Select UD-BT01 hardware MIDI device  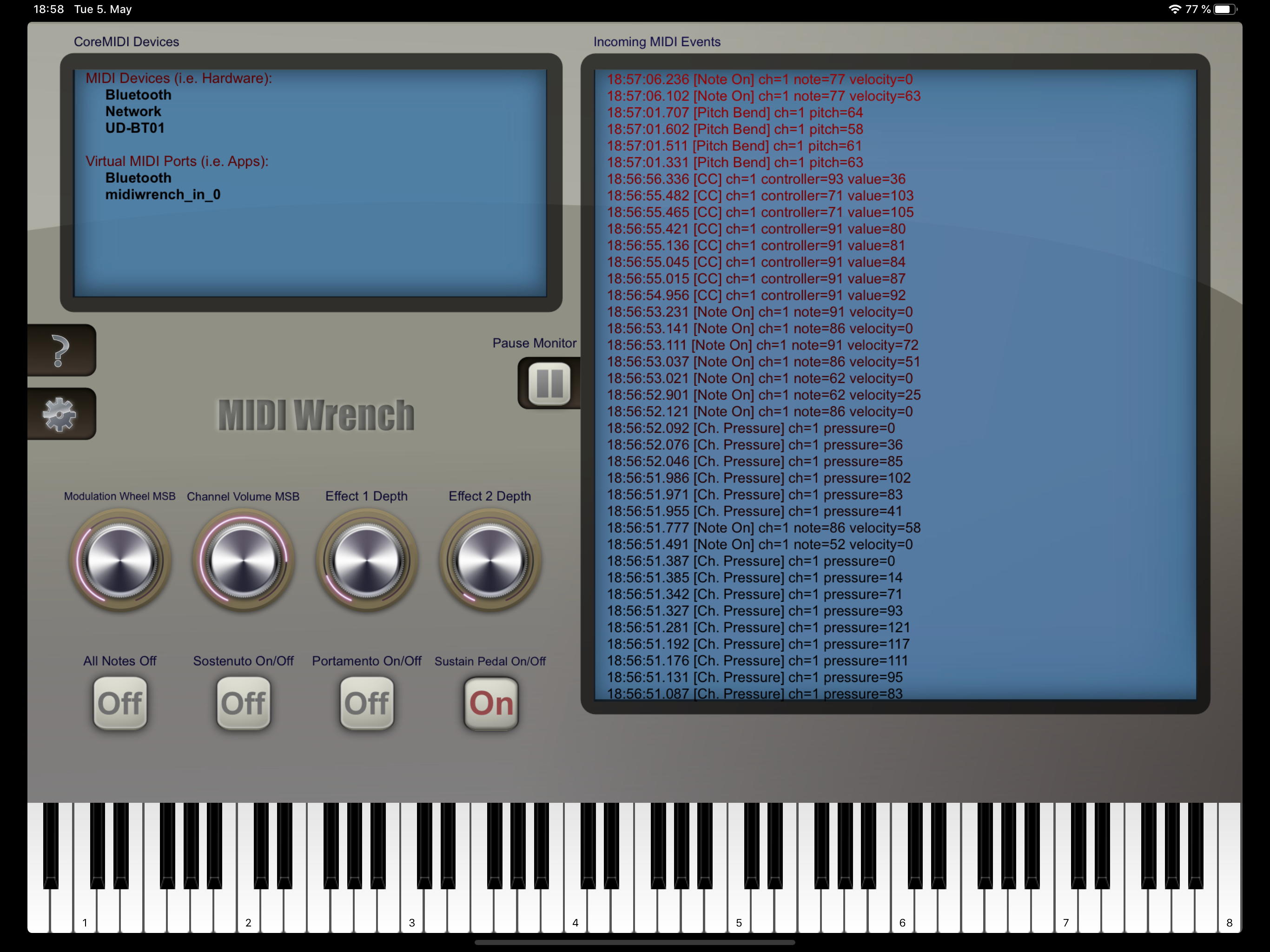coord(135,128)
